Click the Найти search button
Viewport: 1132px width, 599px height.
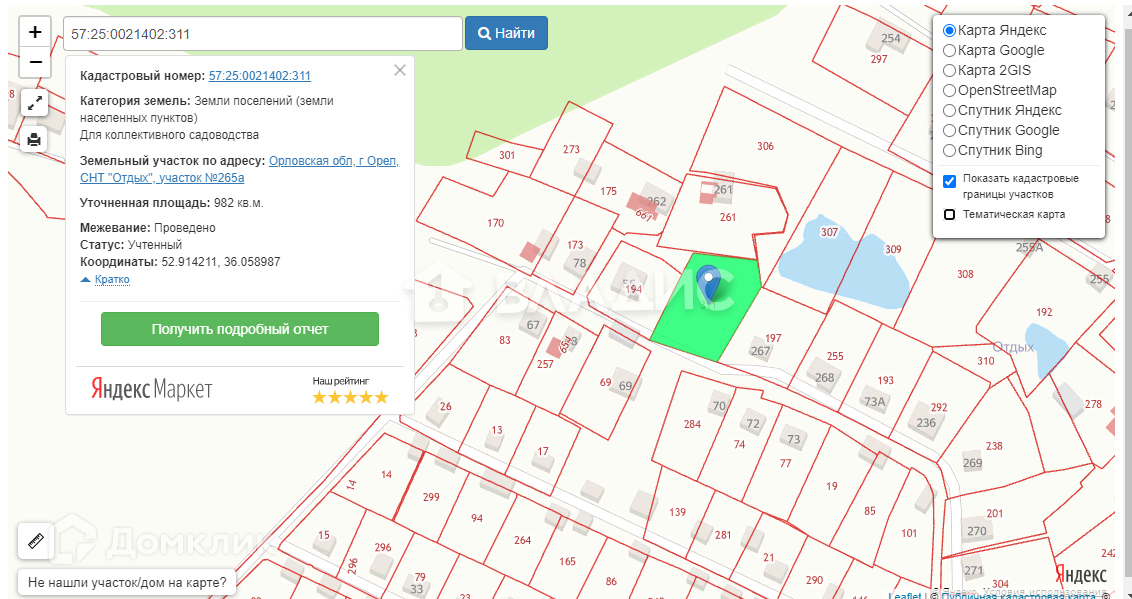tap(506, 33)
